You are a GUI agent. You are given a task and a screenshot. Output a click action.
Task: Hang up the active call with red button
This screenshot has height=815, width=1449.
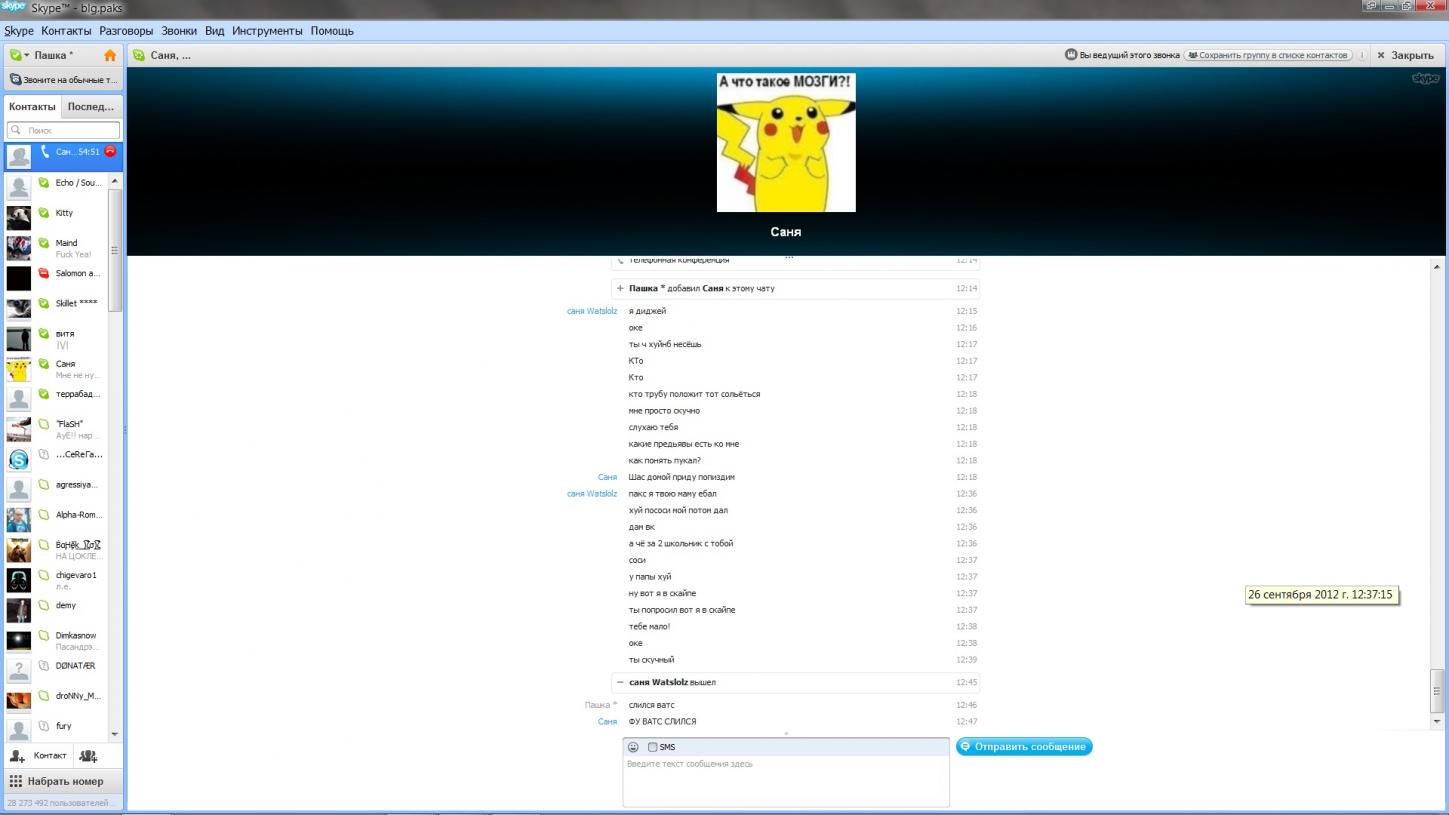pyautogui.click(x=110, y=152)
